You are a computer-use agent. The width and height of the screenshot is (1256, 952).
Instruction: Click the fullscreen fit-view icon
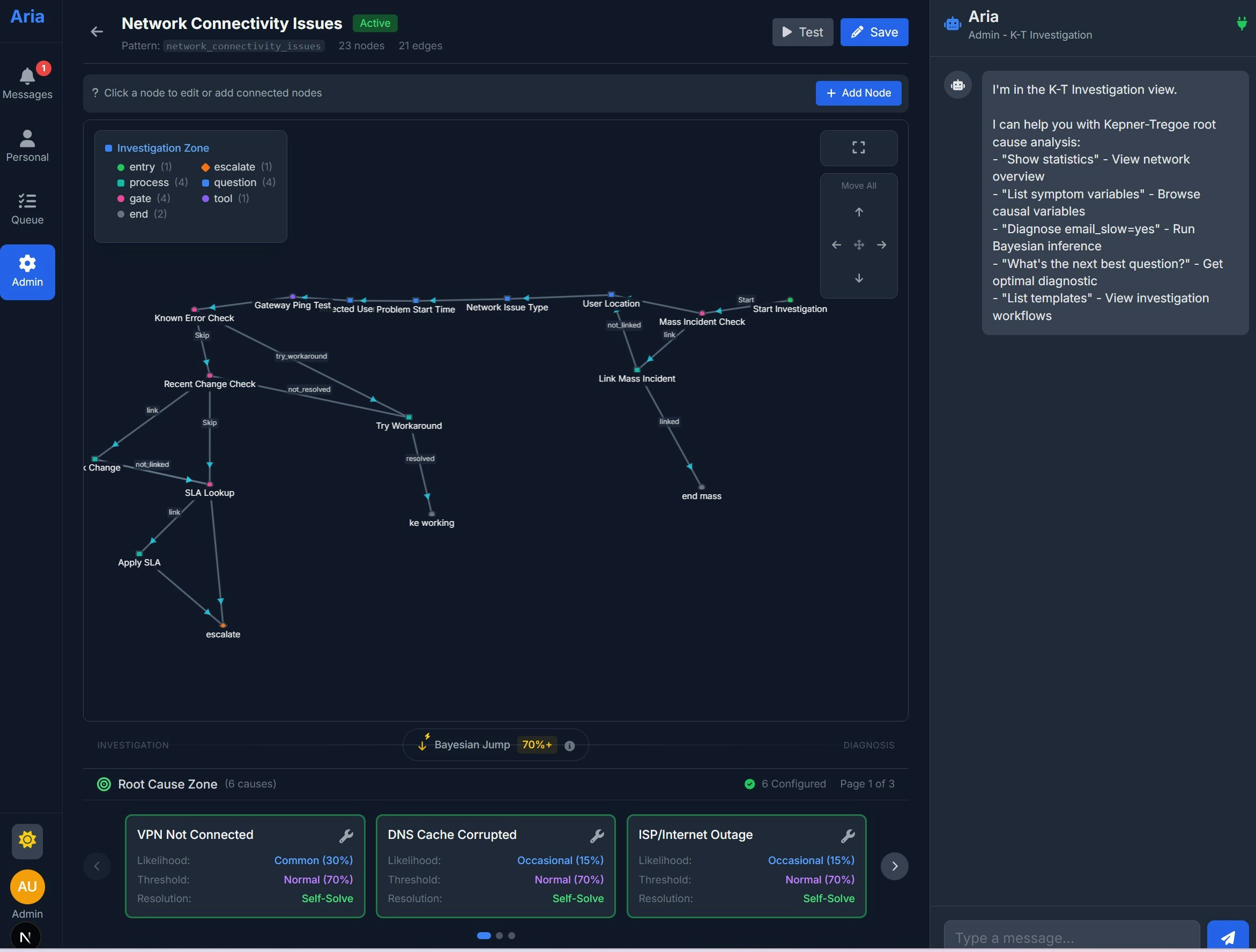point(858,147)
